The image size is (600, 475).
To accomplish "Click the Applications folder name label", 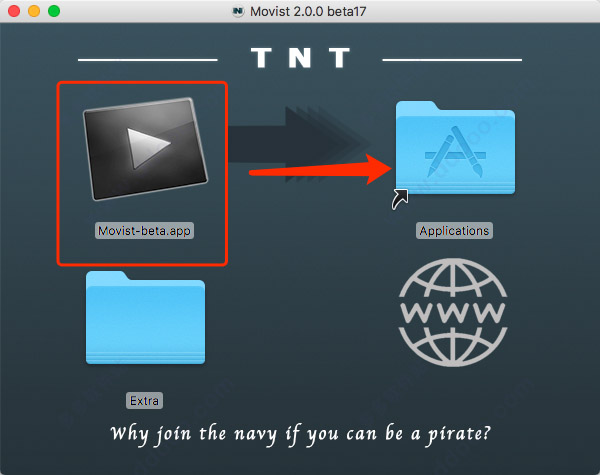I will pyautogui.click(x=454, y=231).
